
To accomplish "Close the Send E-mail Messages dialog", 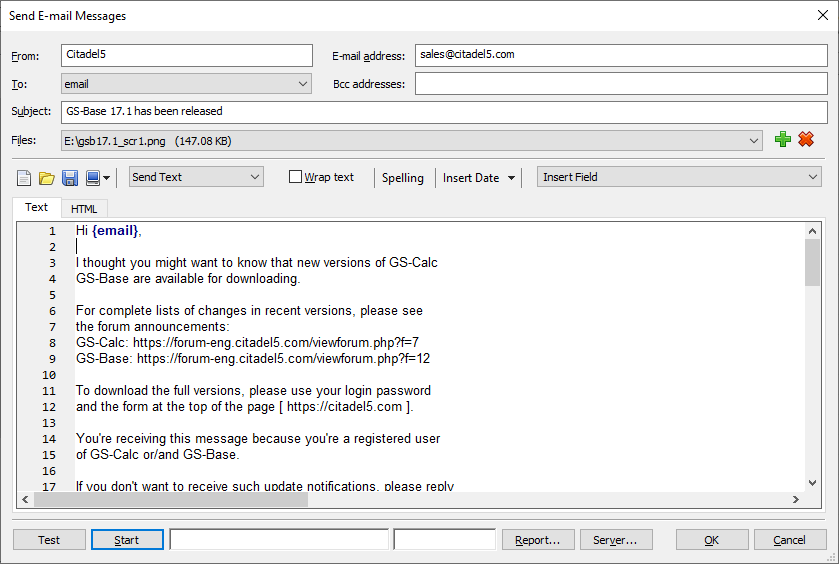I will pos(823,15).
